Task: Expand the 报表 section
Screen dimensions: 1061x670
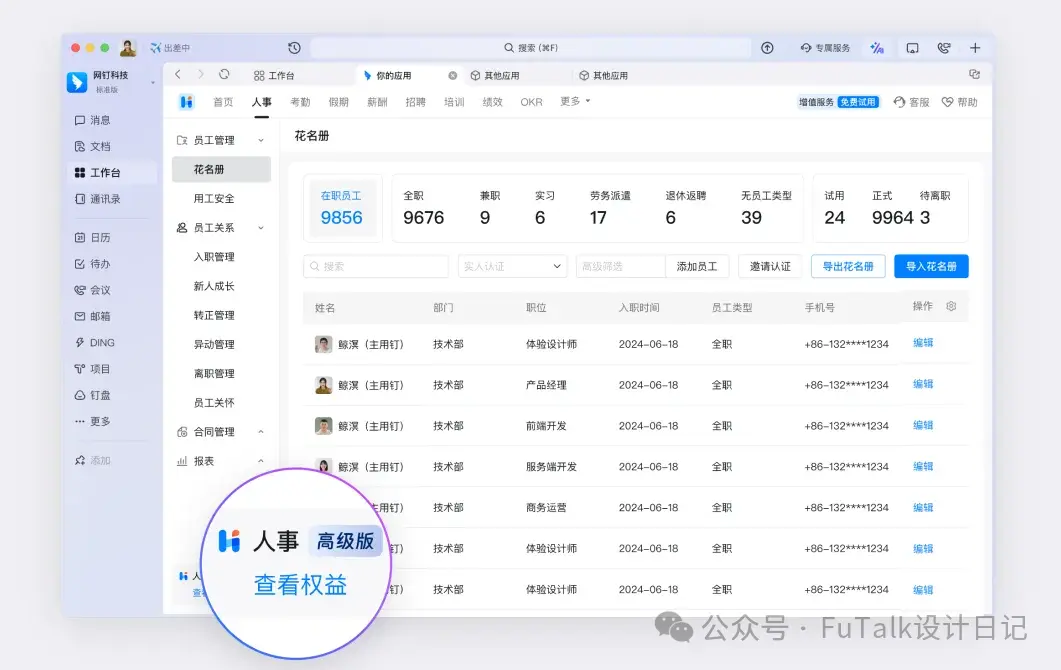Action: tap(261, 461)
